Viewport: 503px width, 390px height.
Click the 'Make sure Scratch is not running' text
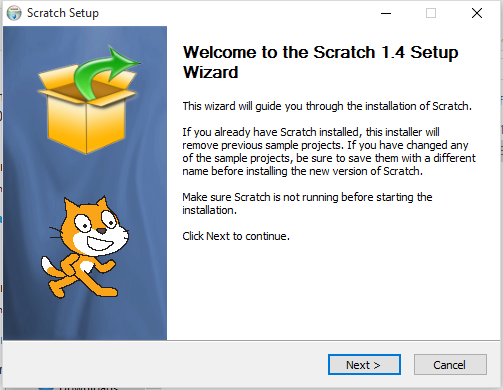point(307,203)
